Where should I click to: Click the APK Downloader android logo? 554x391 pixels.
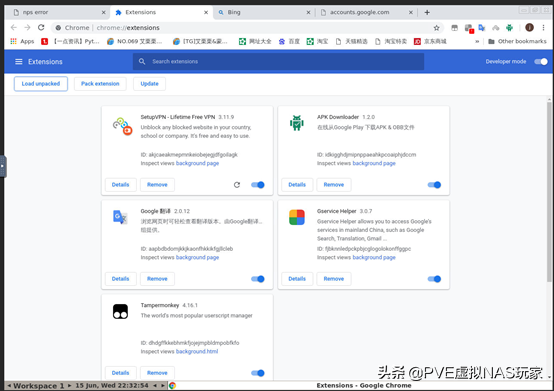[297, 123]
